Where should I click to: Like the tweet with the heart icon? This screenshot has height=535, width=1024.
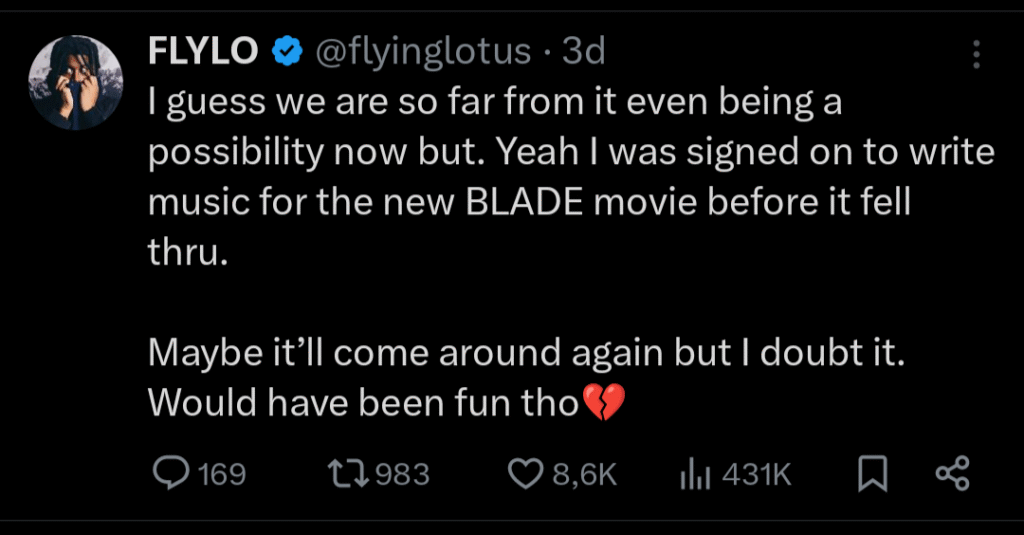coord(524,474)
